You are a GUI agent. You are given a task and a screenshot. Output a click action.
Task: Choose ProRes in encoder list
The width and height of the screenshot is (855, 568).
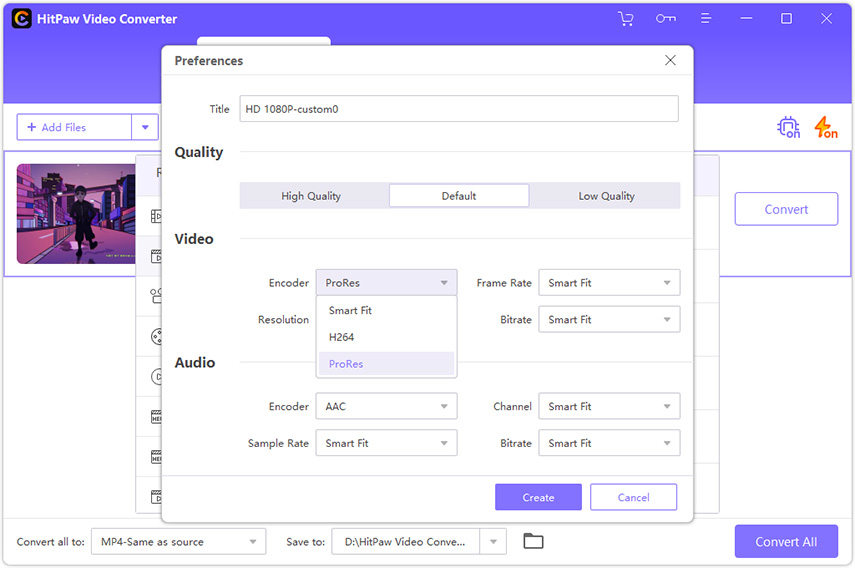386,364
